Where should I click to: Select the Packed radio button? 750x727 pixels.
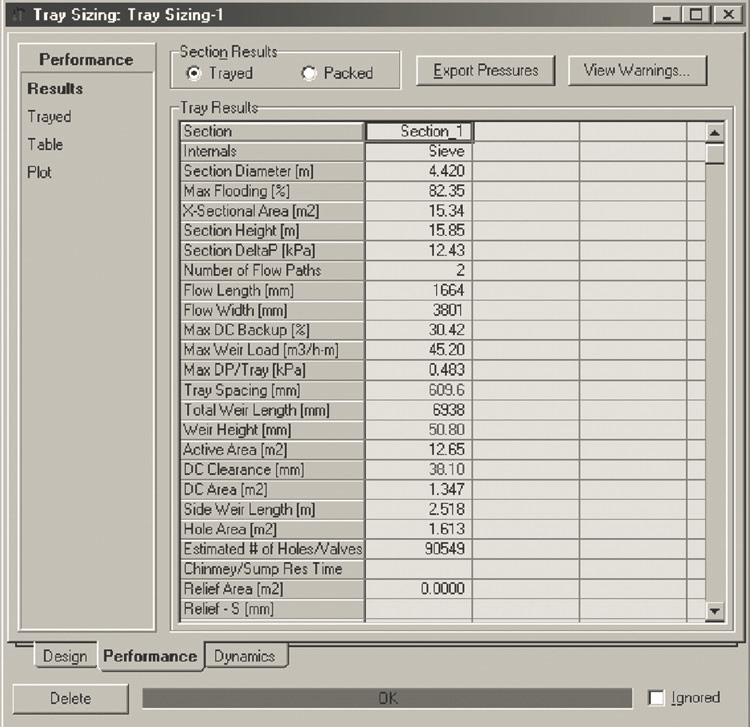(309, 73)
